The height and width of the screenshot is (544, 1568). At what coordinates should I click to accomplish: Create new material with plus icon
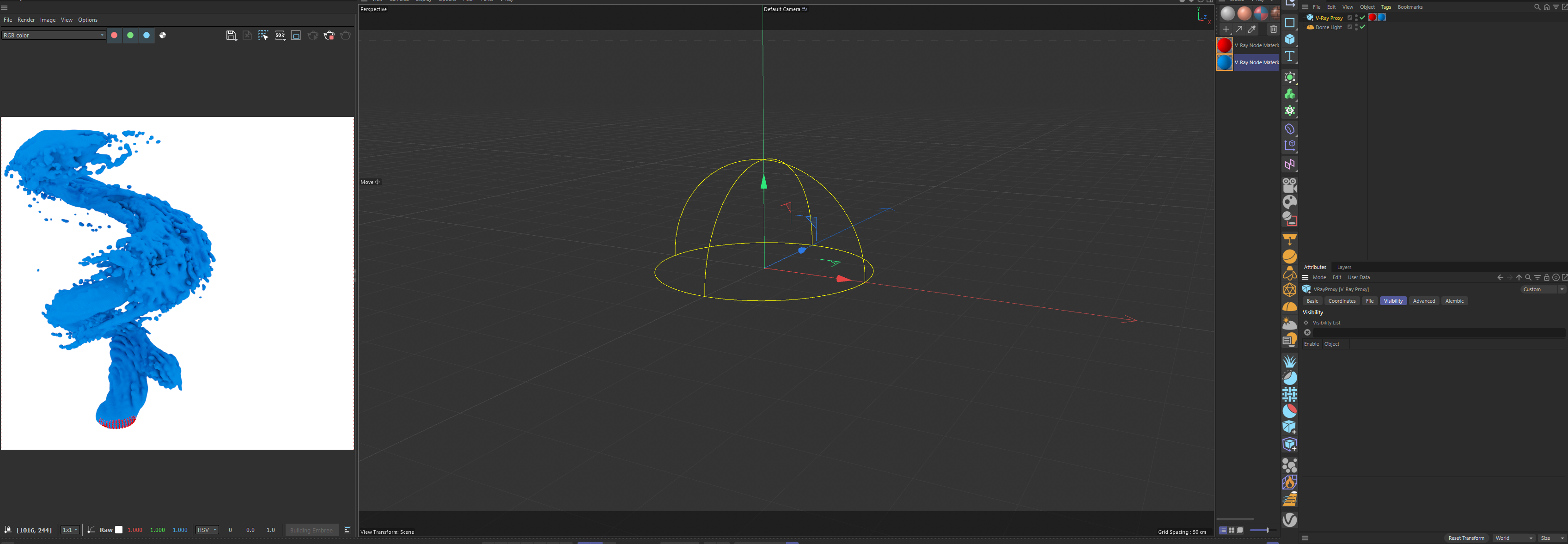[1226, 29]
